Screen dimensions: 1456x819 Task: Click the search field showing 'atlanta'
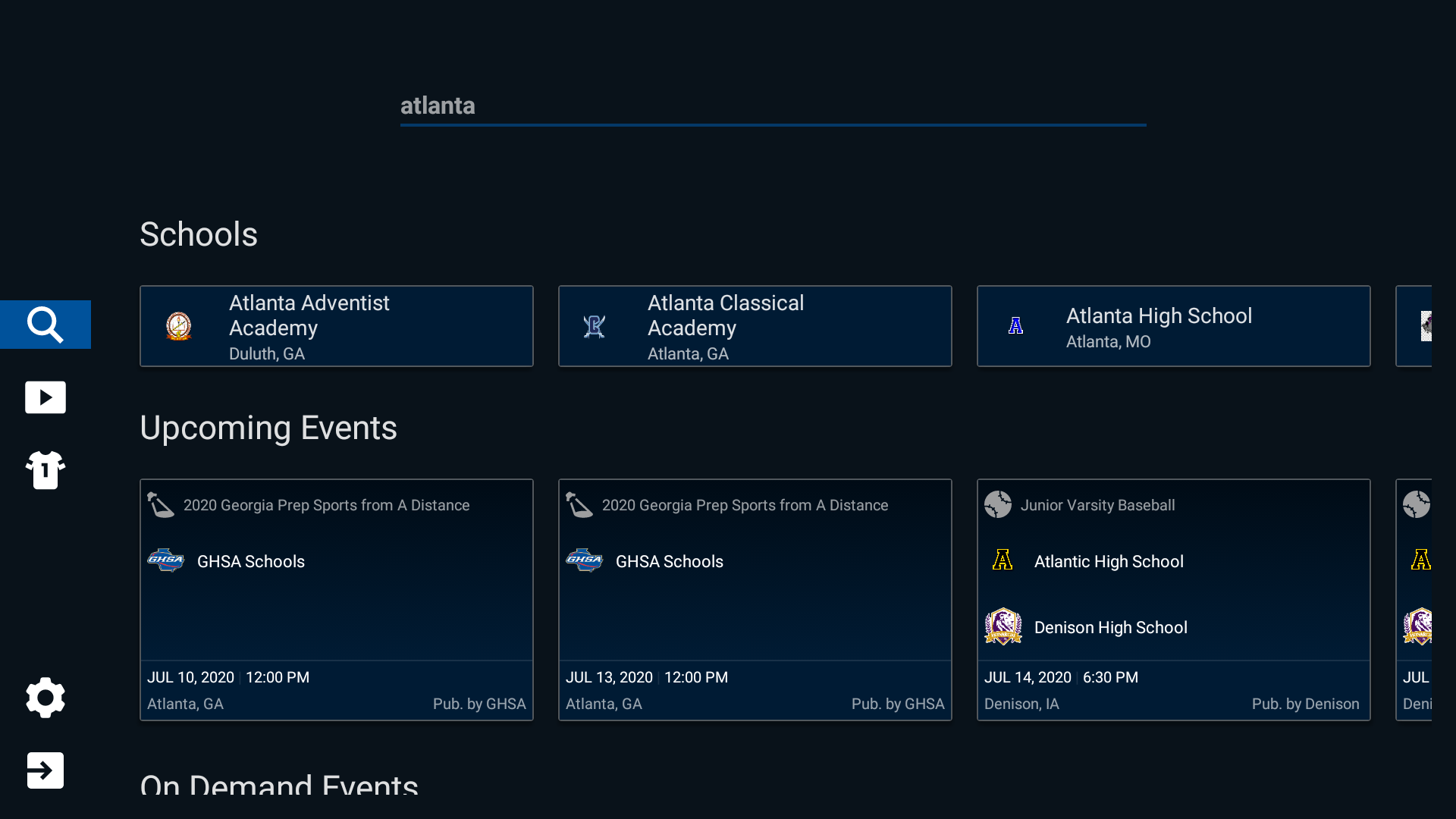772,106
